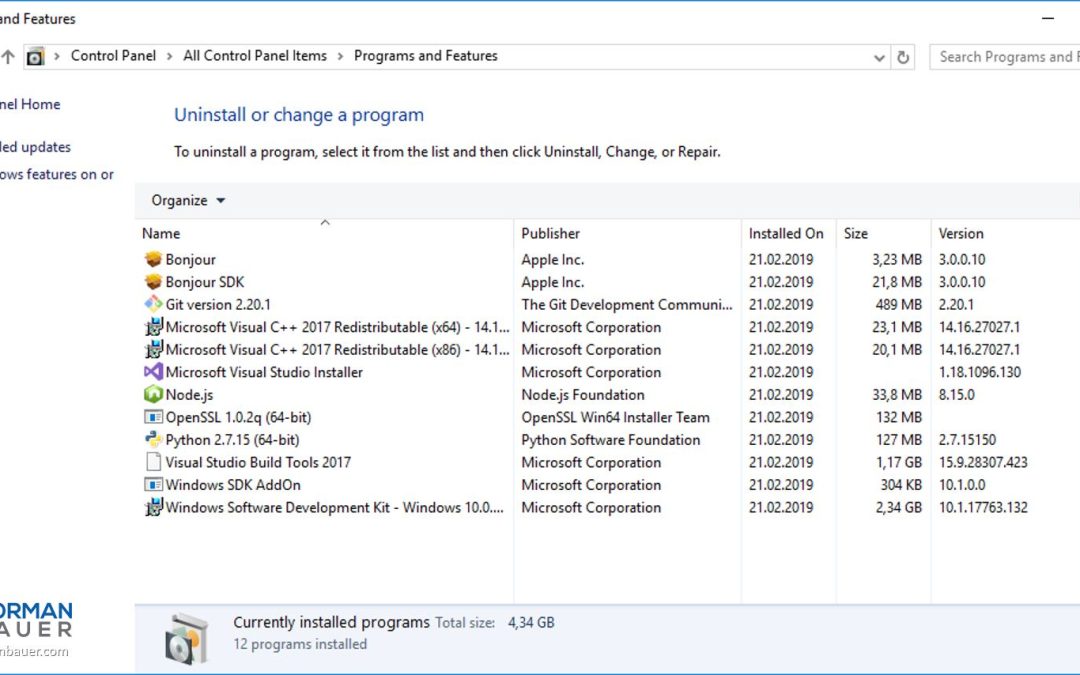Click version number 1.18.1096.130
Screen dimensions: 1080x675
tap(980, 373)
